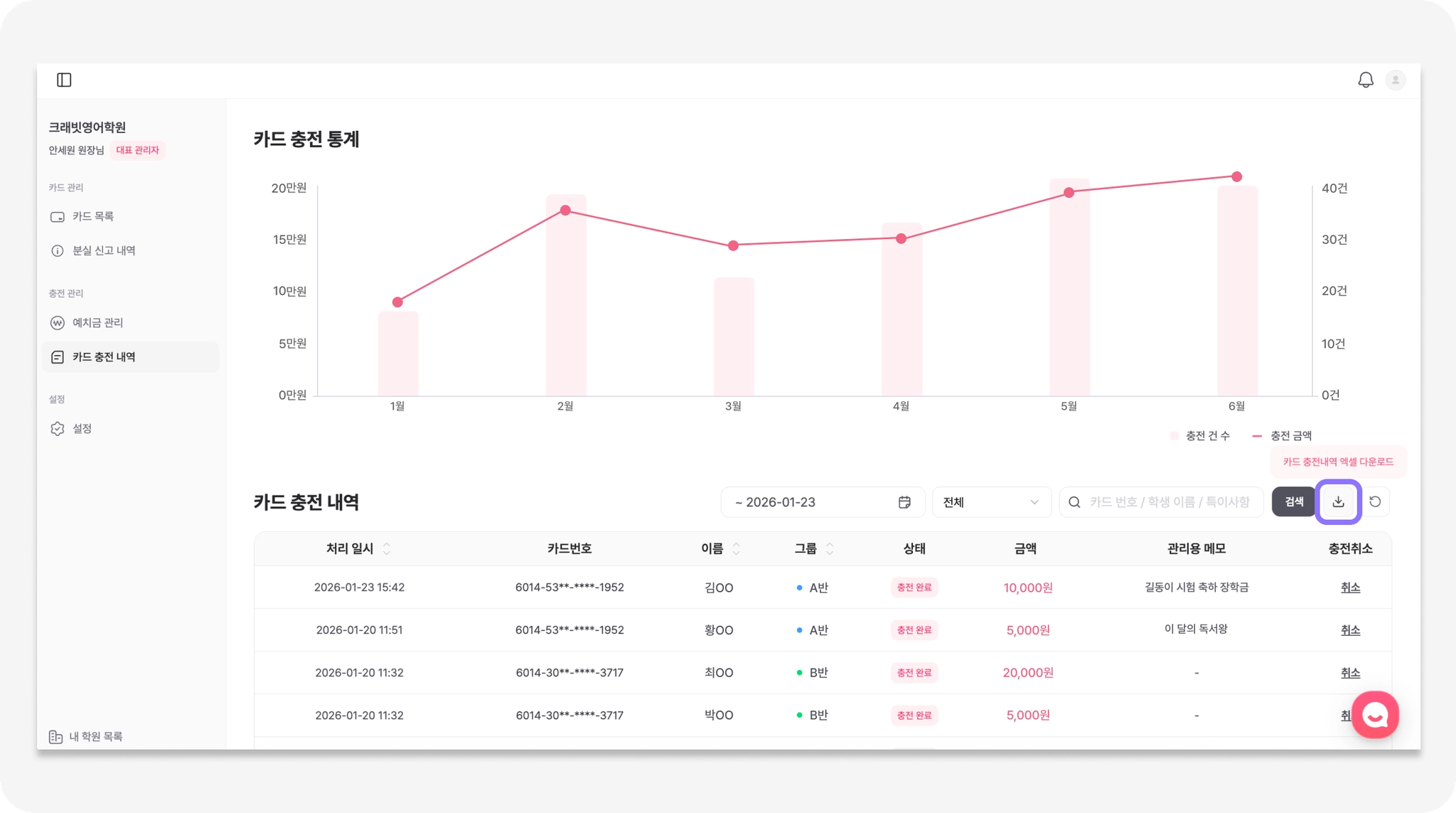
Task: Open the calendar date picker icon
Action: (904, 502)
